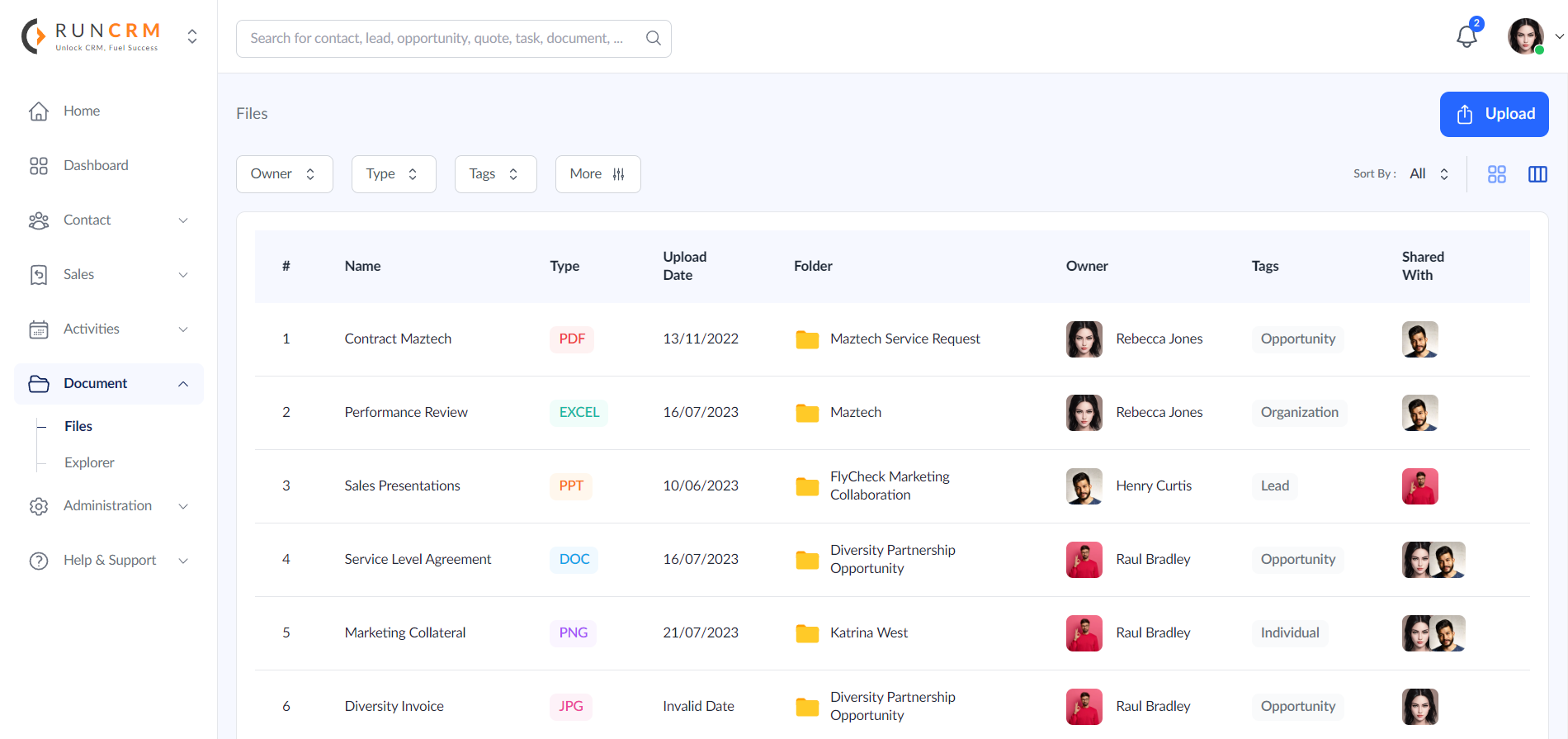Switch to grid view layout
This screenshot has height=739, width=1568.
pyautogui.click(x=1496, y=174)
